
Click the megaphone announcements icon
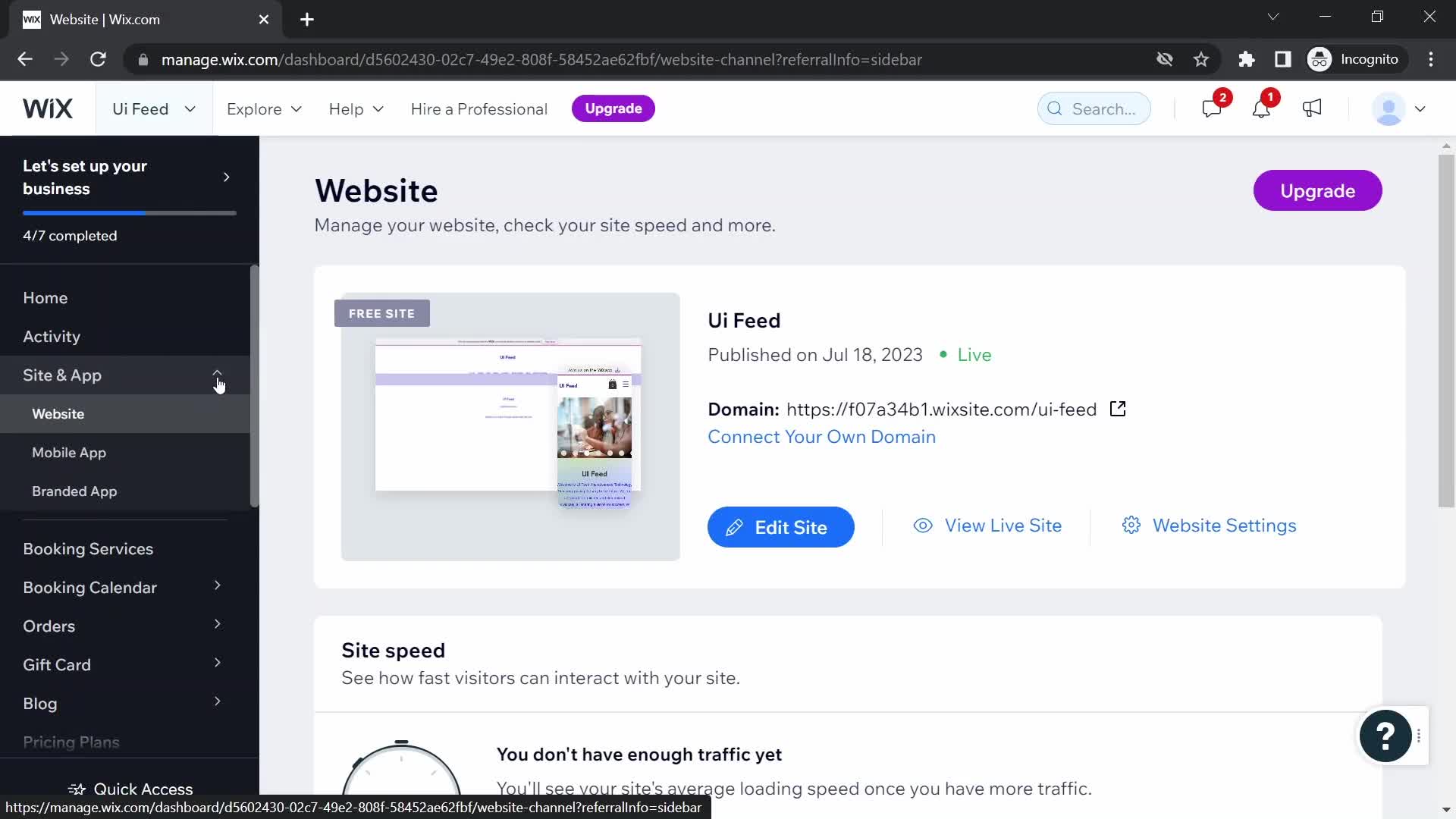(x=1313, y=108)
